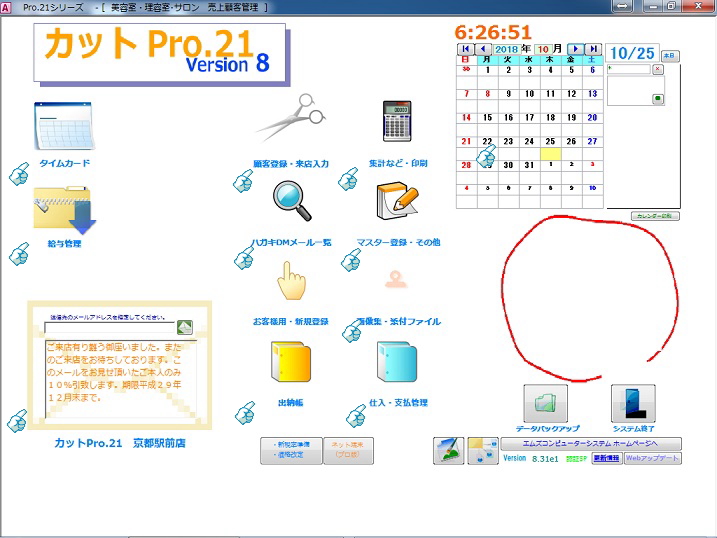Image resolution: width=717 pixels, height=538 pixels.
Task: Click the network computers icon button
Action: tap(483, 451)
